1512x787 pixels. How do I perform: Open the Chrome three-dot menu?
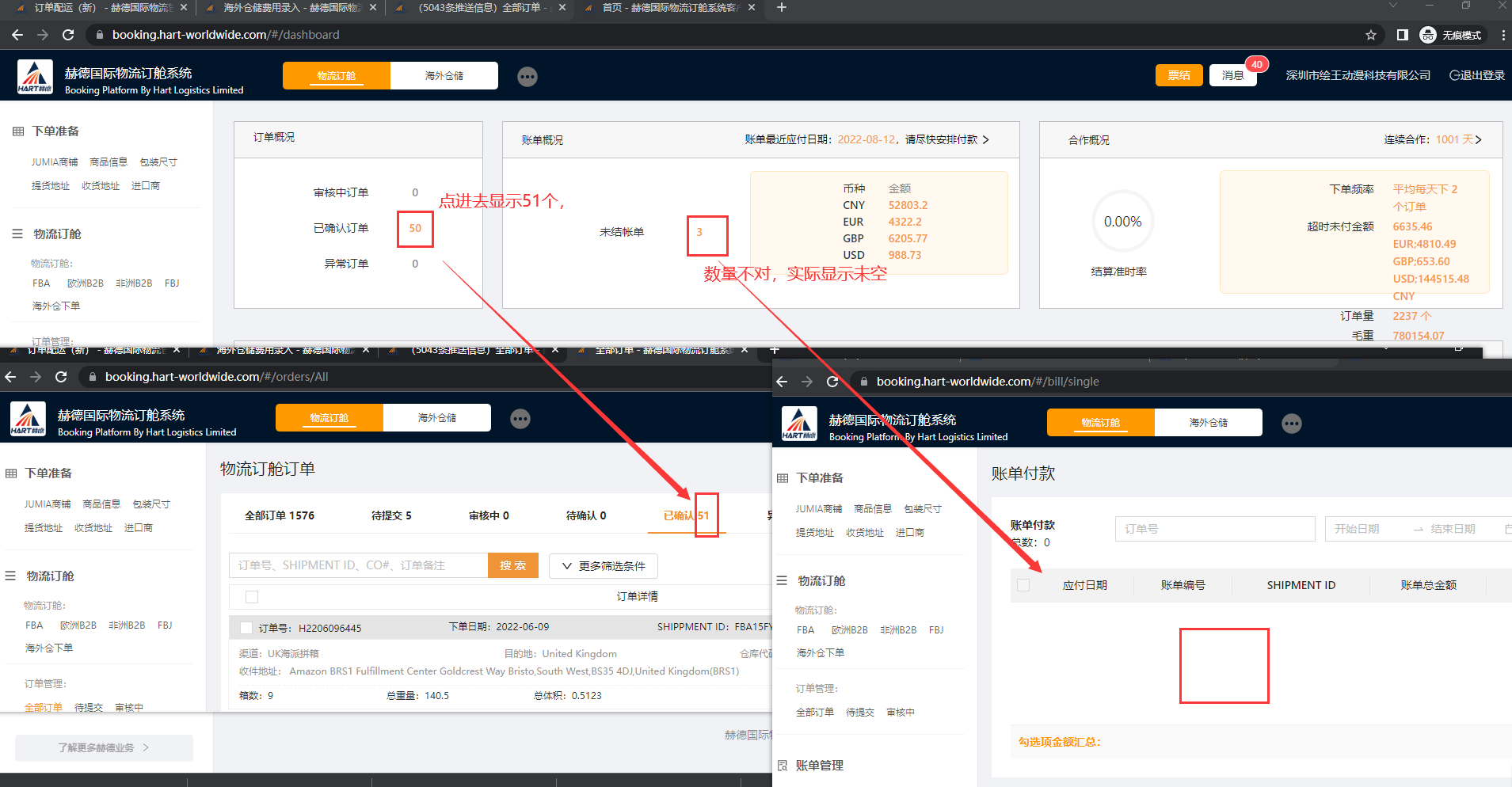click(1502, 35)
